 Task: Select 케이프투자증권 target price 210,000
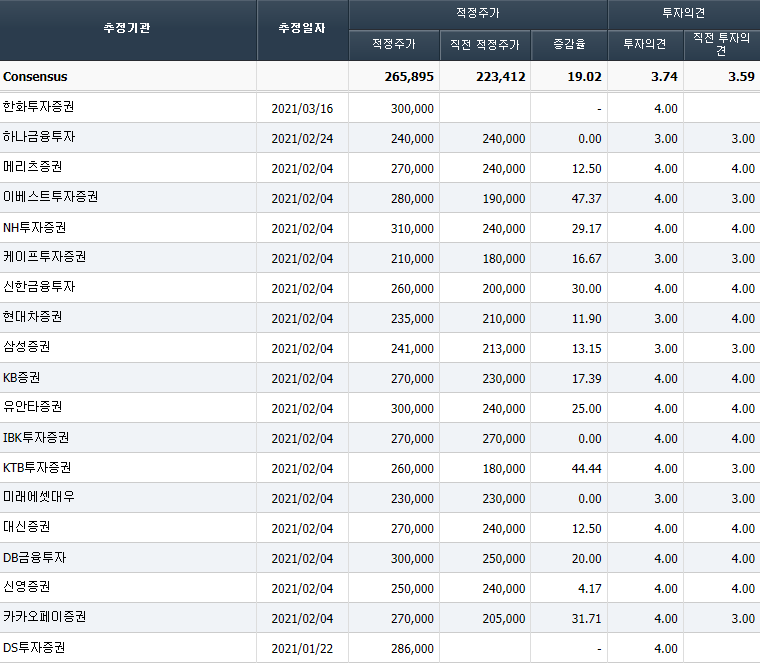point(412,259)
